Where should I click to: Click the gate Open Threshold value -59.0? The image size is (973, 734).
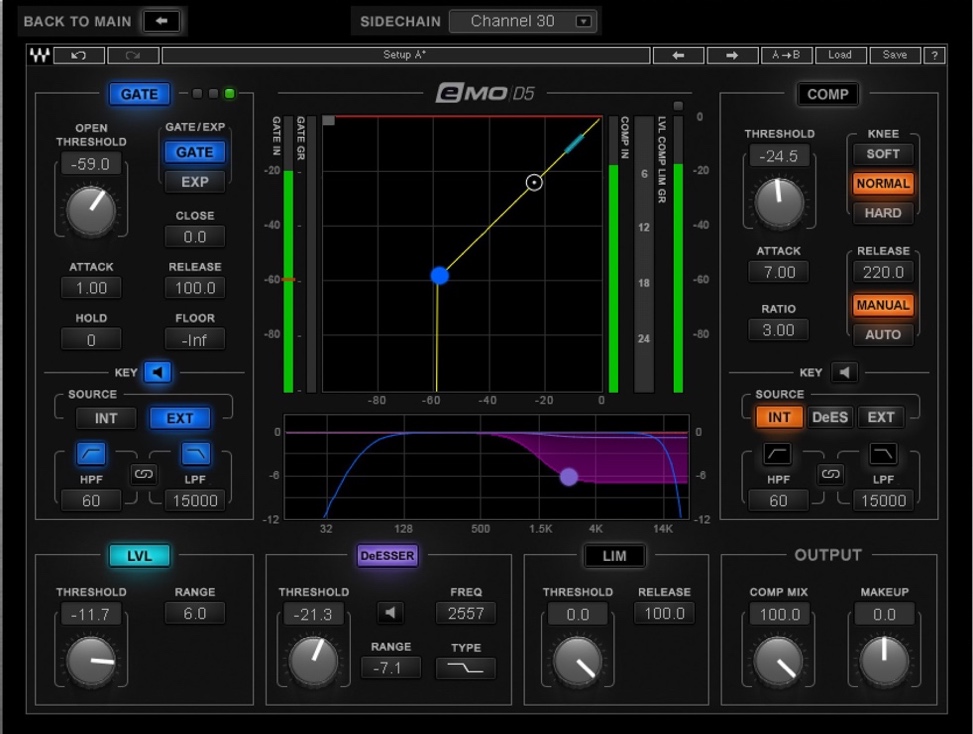click(91, 164)
